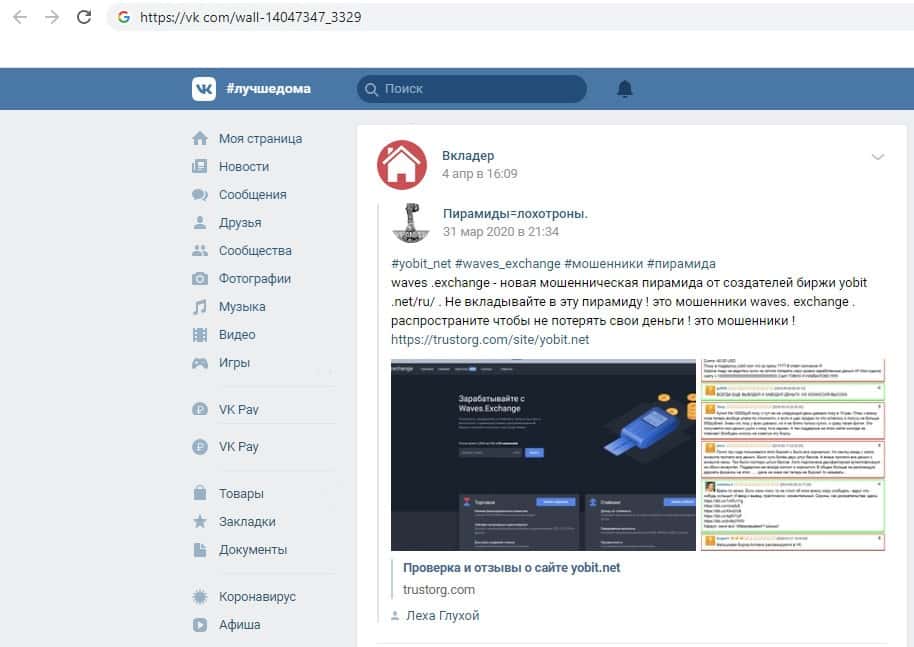Click the #waves_exchange hashtag
The image size is (914, 647).
tap(508, 263)
